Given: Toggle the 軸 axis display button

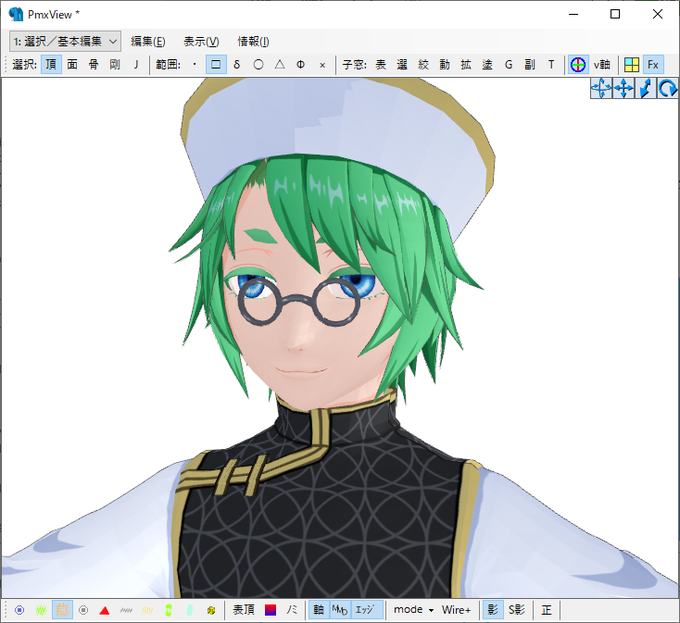Looking at the screenshot, I should tap(319, 610).
